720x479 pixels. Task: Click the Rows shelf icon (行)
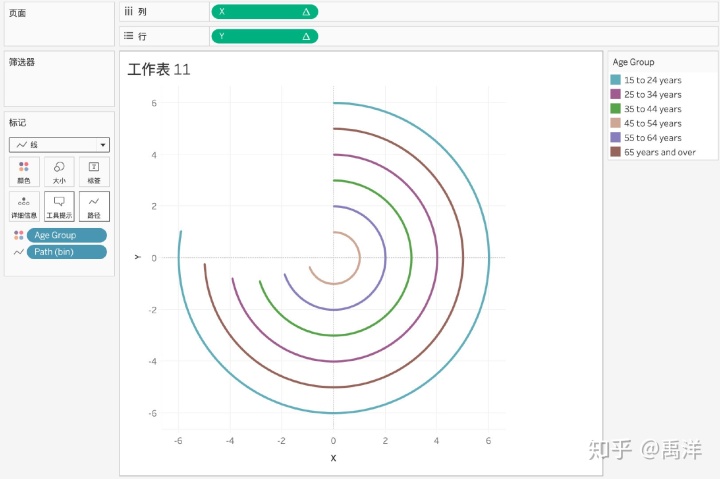129,36
